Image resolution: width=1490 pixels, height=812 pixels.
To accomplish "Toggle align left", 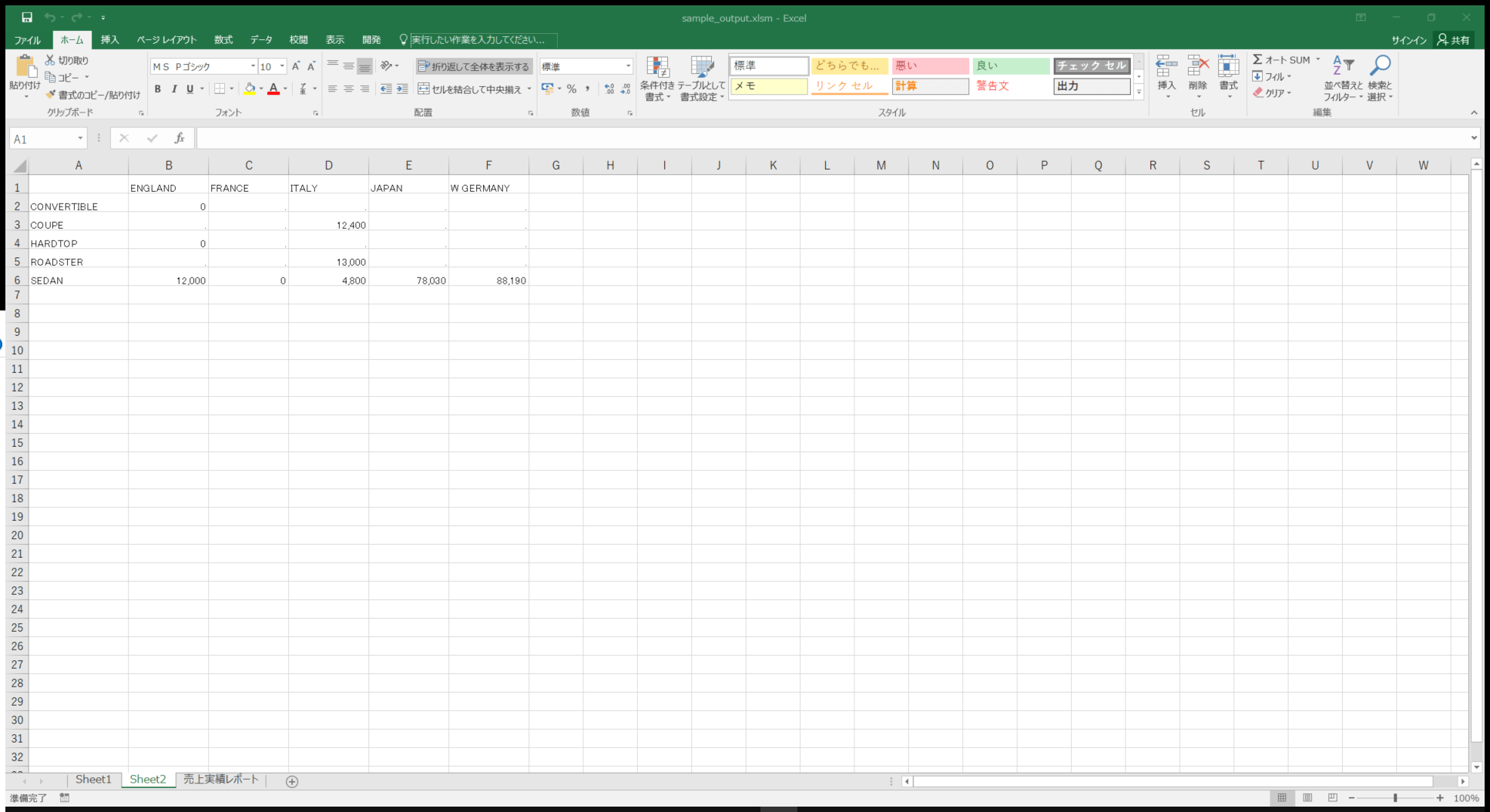I will pyautogui.click(x=332, y=89).
